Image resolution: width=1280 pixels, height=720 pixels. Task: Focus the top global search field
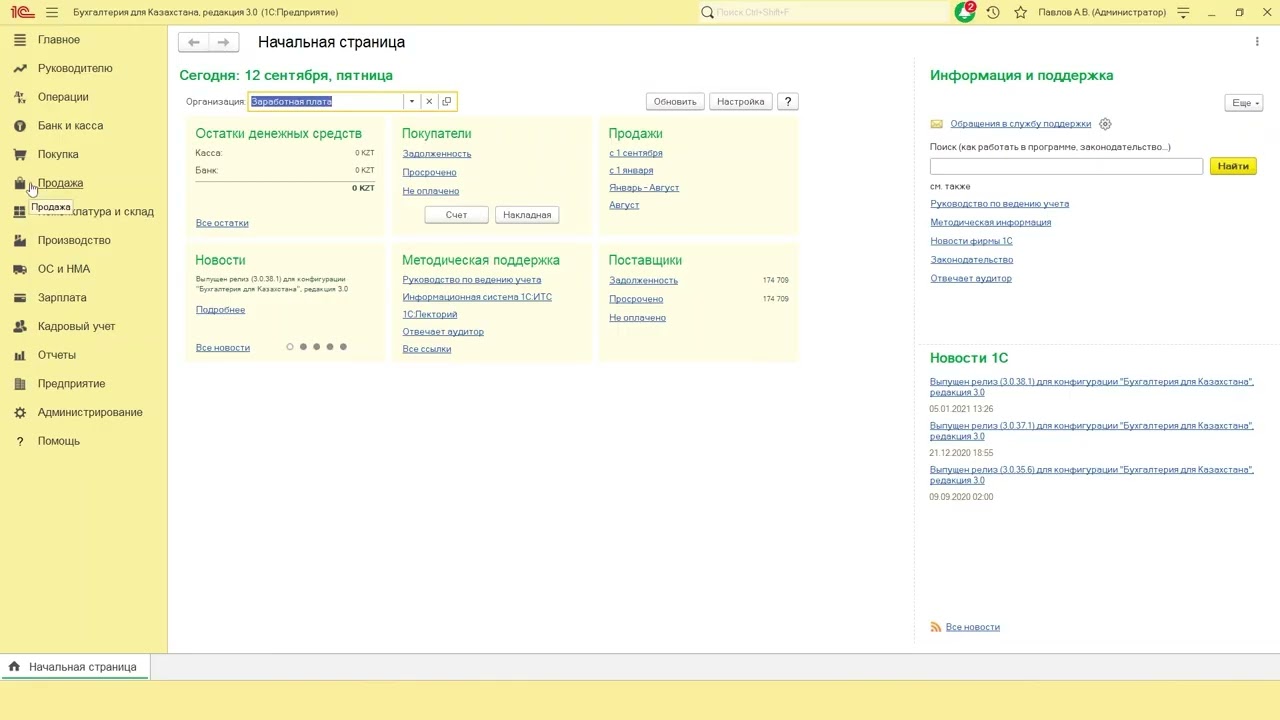pyautogui.click(x=830, y=12)
